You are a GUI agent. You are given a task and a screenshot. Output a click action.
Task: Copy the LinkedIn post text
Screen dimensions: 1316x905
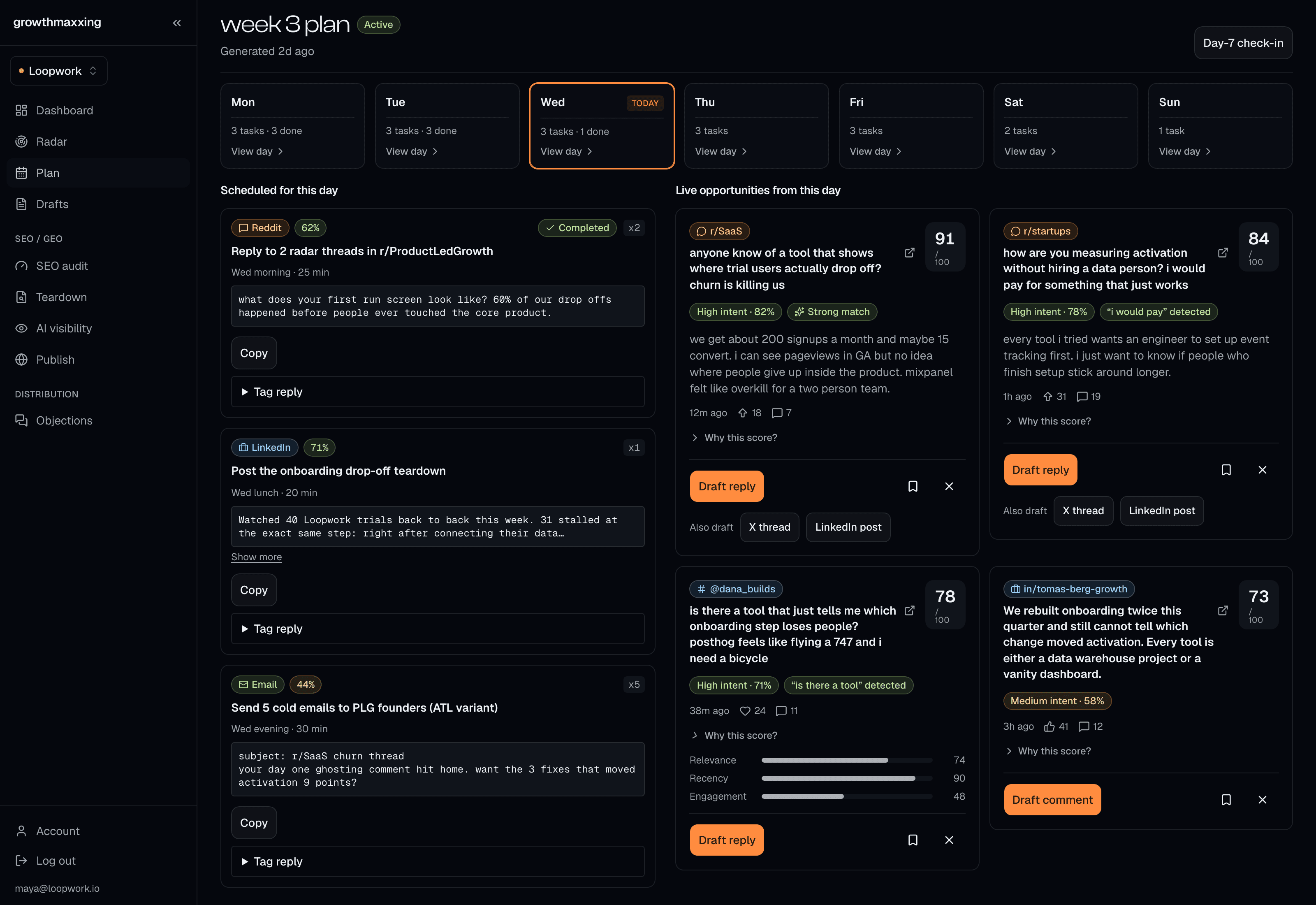pos(254,590)
